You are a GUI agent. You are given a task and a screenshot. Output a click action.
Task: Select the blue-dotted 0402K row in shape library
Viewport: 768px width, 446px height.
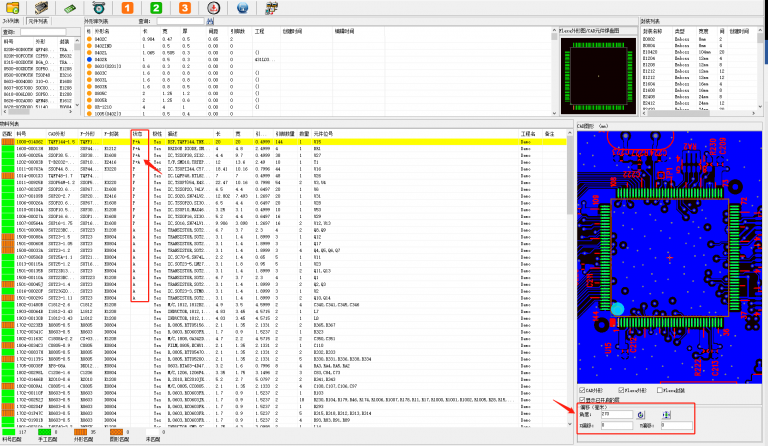318,59
